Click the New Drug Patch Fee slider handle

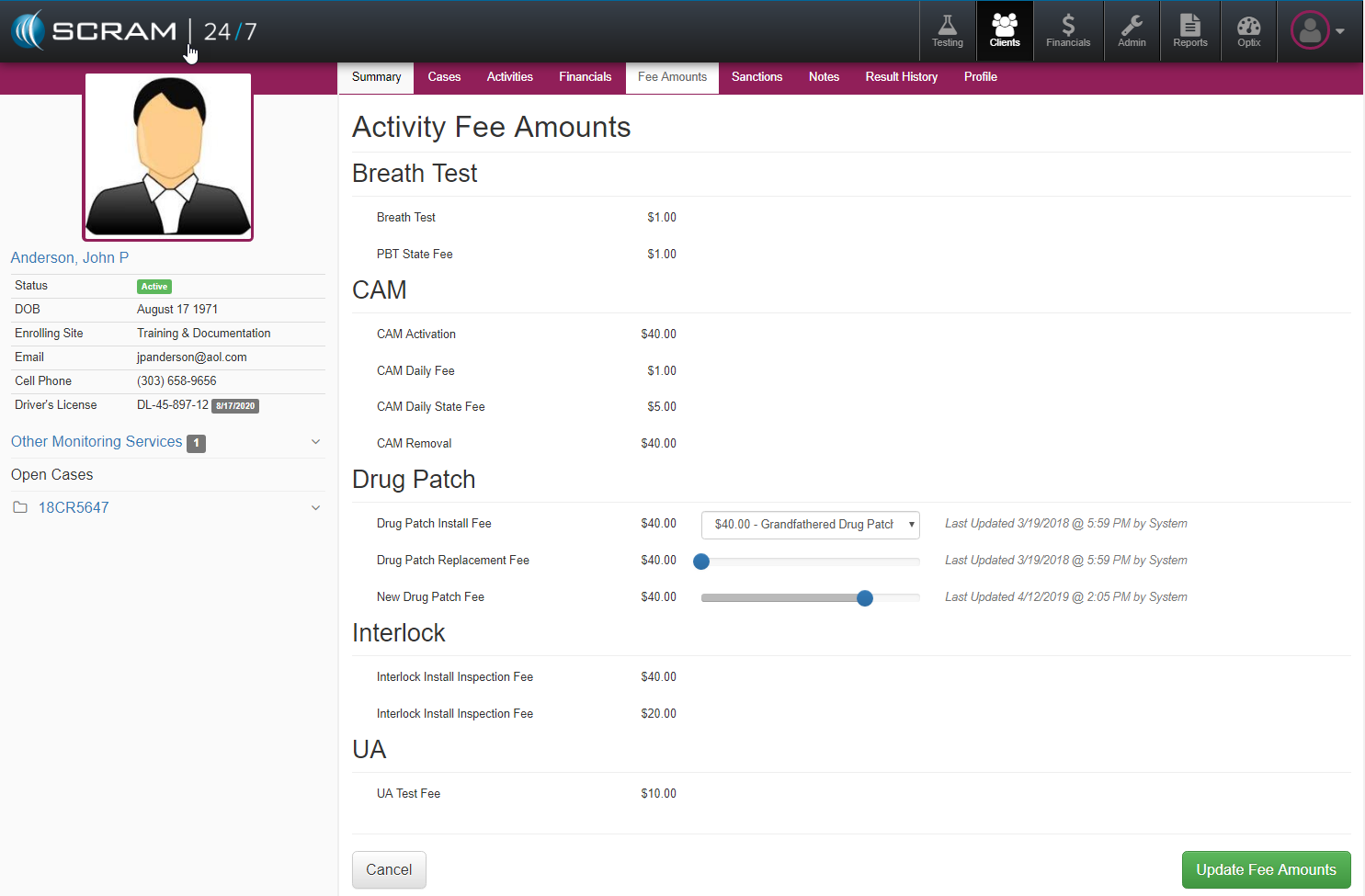coord(864,598)
